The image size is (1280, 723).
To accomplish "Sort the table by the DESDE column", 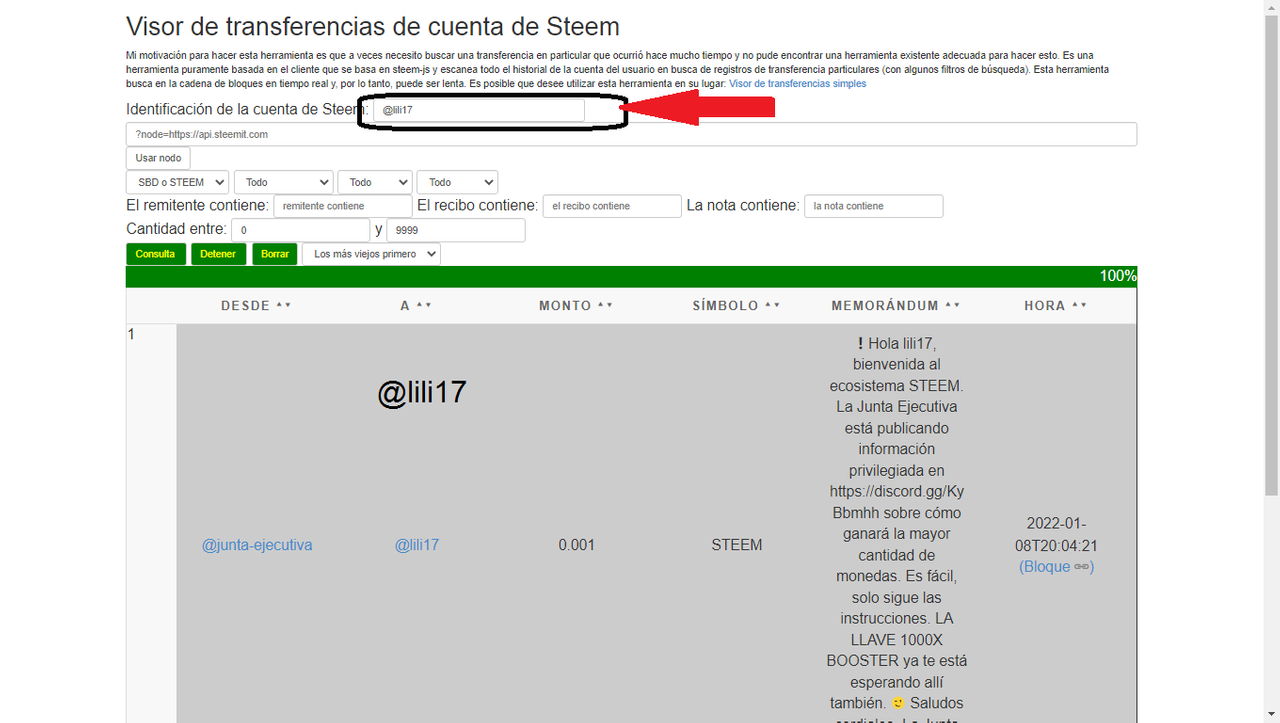I will pyautogui.click(x=256, y=306).
